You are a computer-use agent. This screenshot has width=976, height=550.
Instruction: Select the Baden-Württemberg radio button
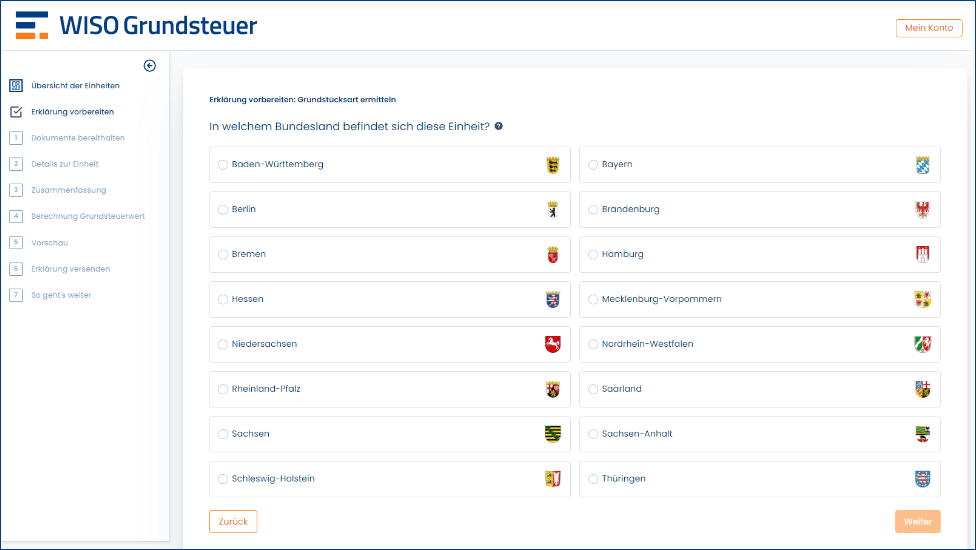[x=223, y=165]
